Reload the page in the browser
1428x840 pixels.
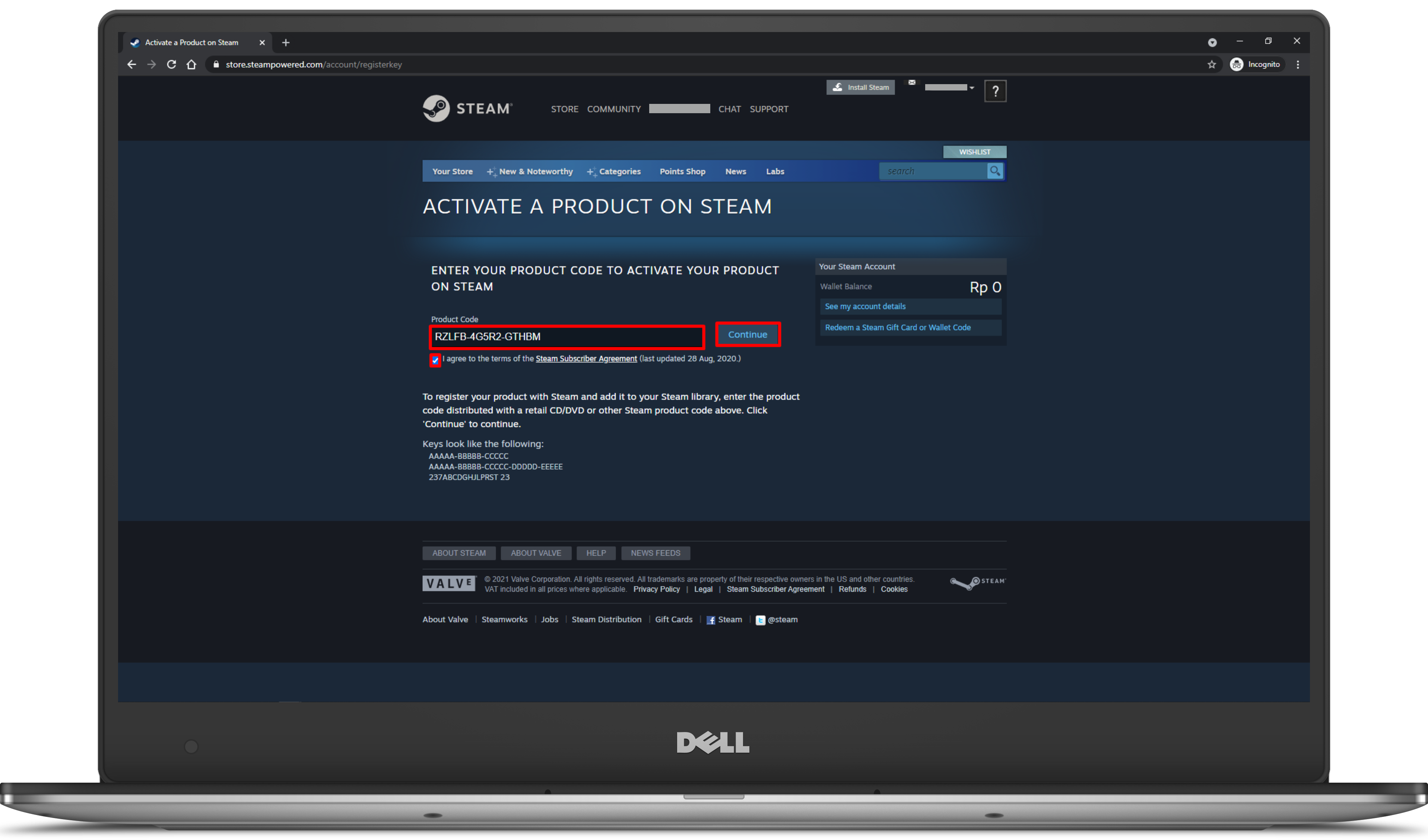click(x=171, y=64)
